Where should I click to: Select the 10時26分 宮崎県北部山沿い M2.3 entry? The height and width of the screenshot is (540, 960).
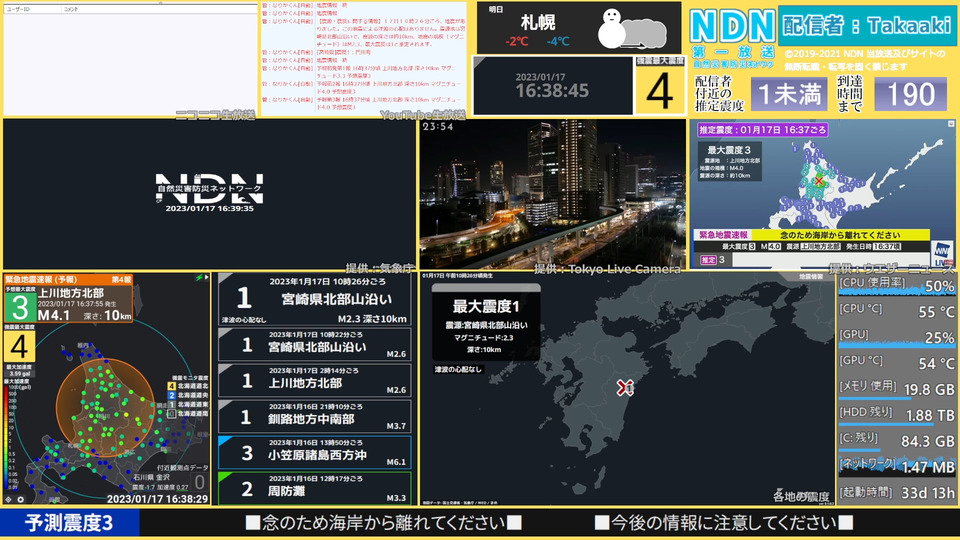click(x=315, y=299)
